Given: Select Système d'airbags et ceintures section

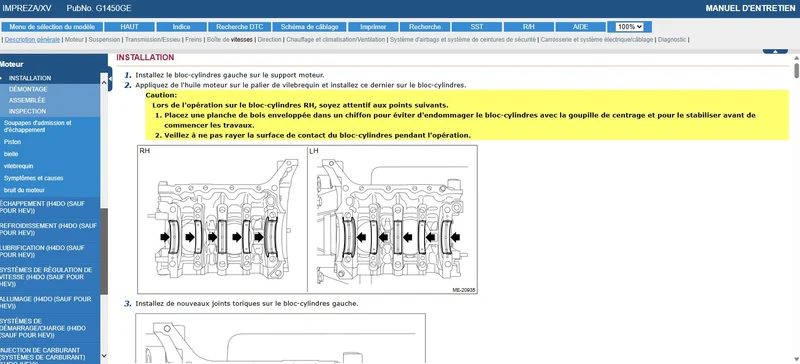Looking at the screenshot, I should pyautogui.click(x=463, y=40).
